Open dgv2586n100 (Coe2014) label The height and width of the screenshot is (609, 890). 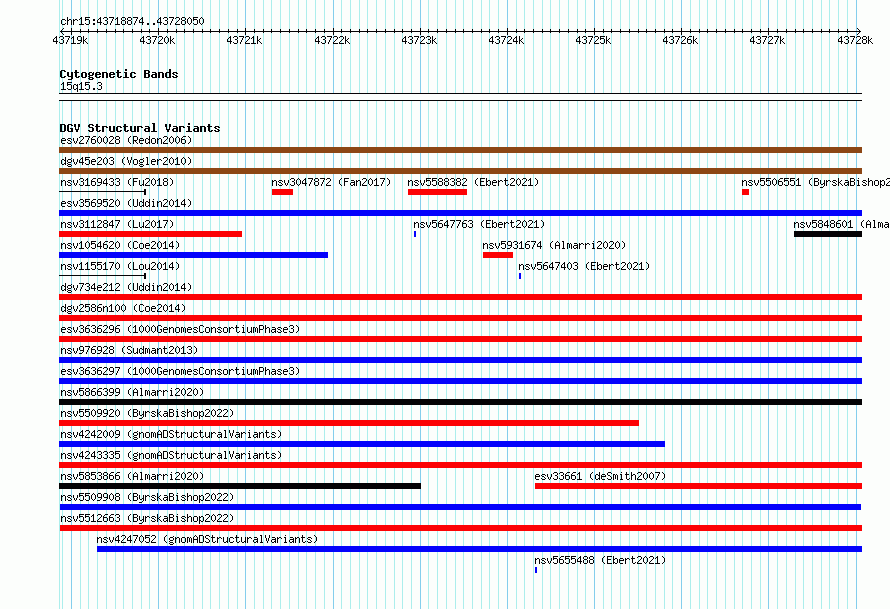coord(123,308)
